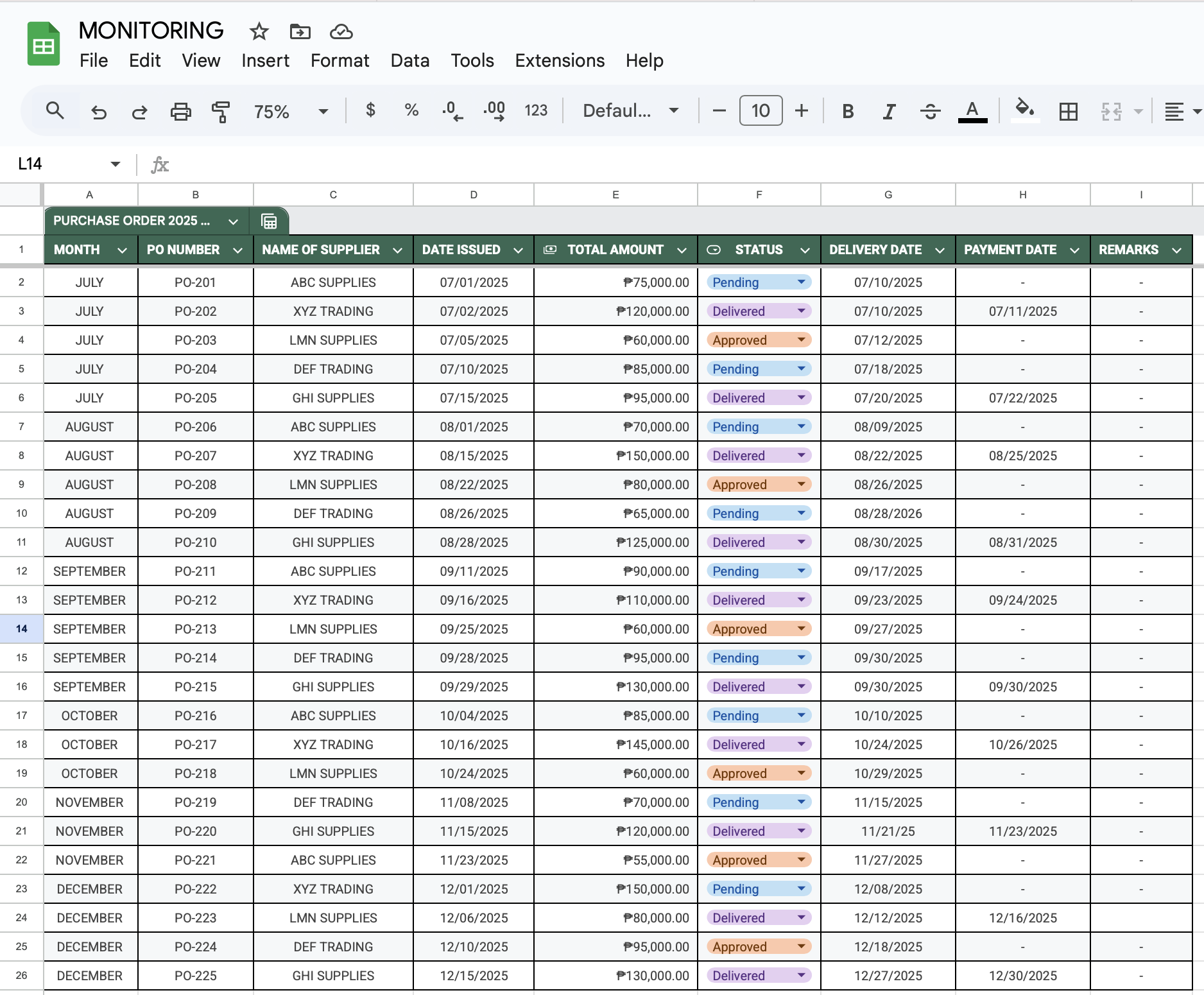1204x995 pixels.
Task: Click the move to folder icon
Action: [x=300, y=31]
